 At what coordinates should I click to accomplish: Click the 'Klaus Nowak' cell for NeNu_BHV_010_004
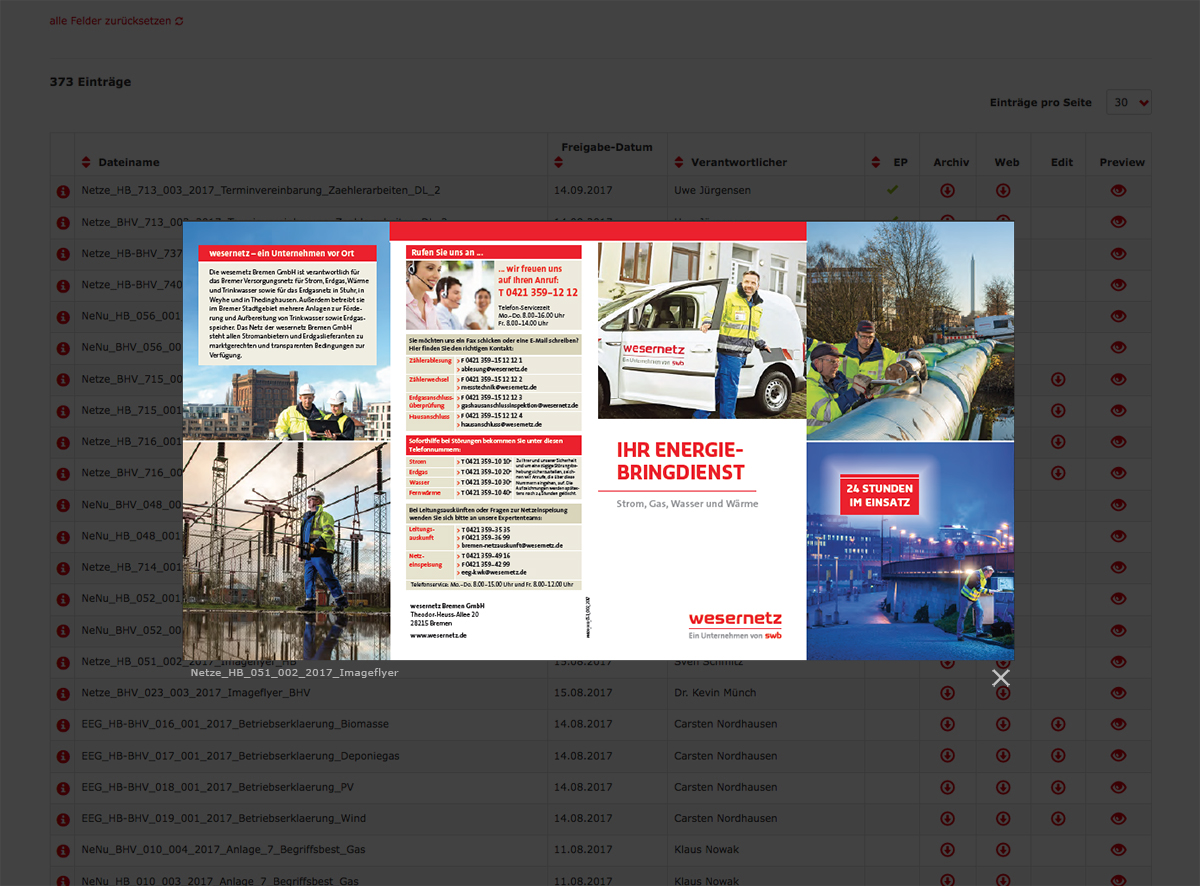(x=707, y=850)
